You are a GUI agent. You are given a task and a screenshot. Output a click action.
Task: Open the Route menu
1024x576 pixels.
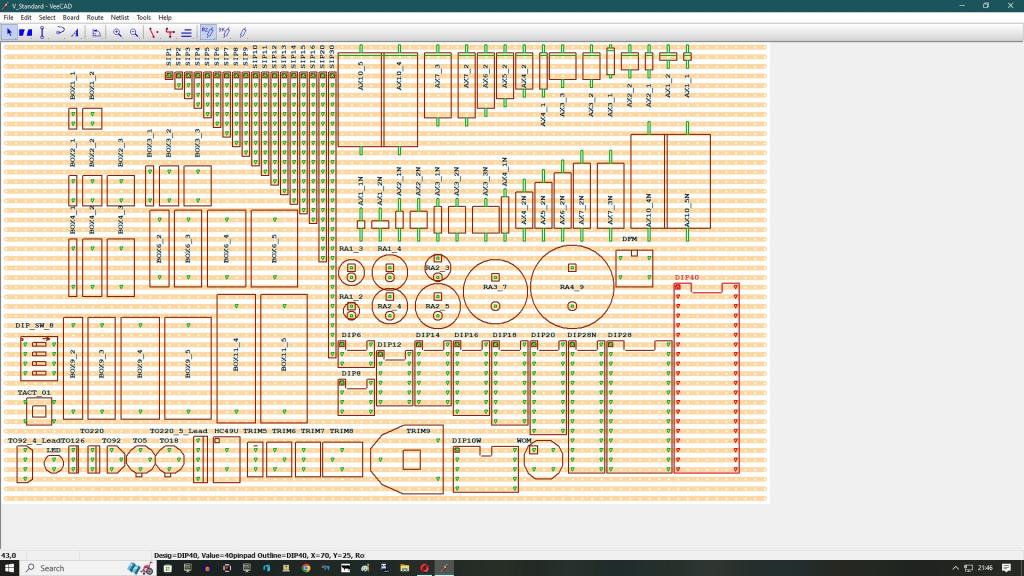tap(95, 17)
